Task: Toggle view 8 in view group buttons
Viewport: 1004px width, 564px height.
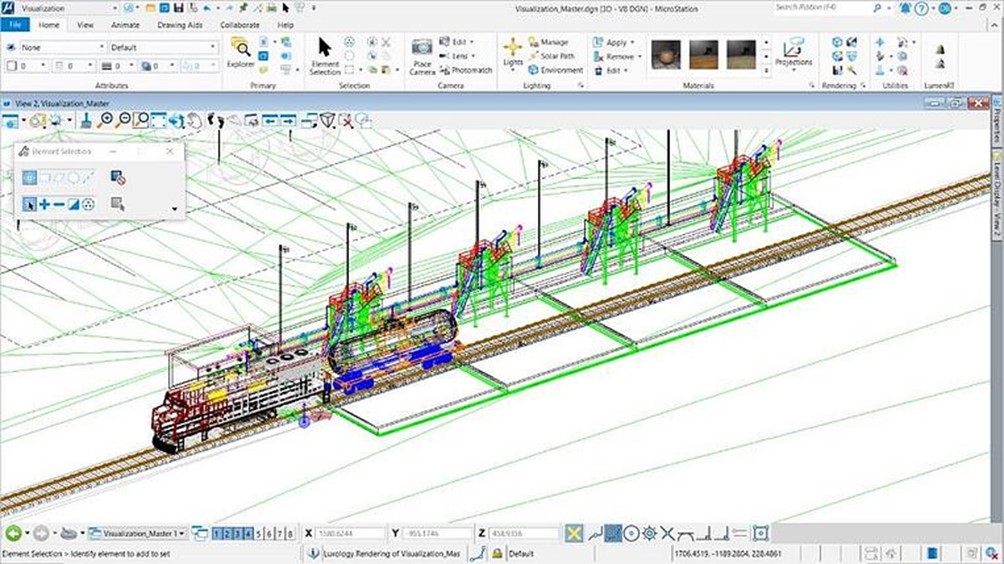Action: coord(290,534)
